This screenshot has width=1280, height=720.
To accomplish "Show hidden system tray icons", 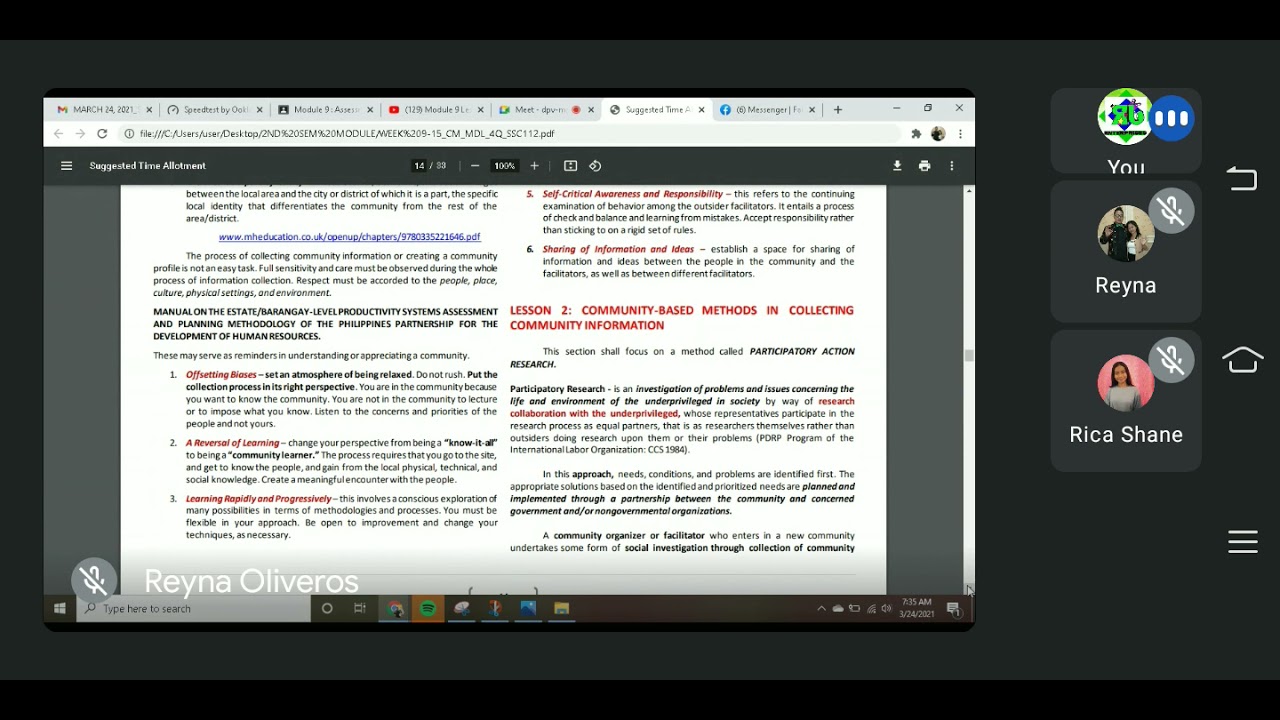I will click(822, 608).
